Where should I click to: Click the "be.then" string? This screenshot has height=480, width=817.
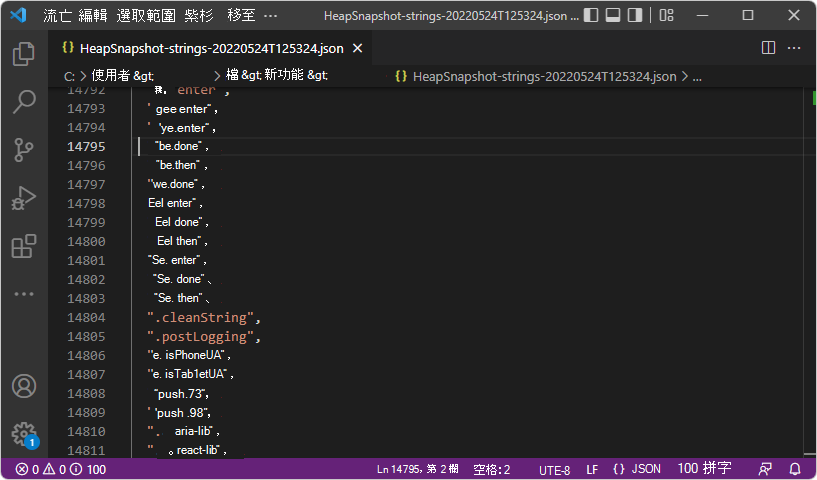[x=179, y=165]
